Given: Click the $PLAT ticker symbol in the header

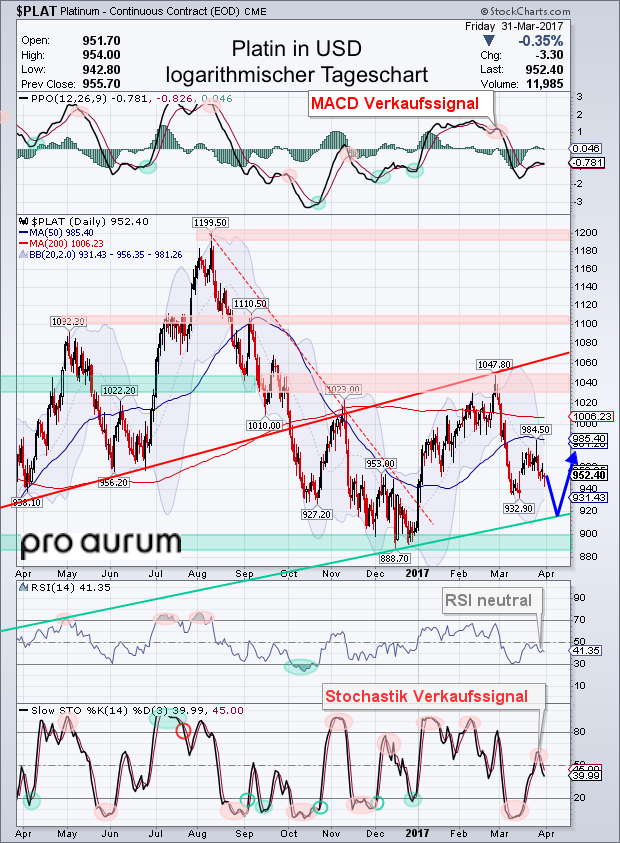Looking at the screenshot, I should (x=34, y=11).
